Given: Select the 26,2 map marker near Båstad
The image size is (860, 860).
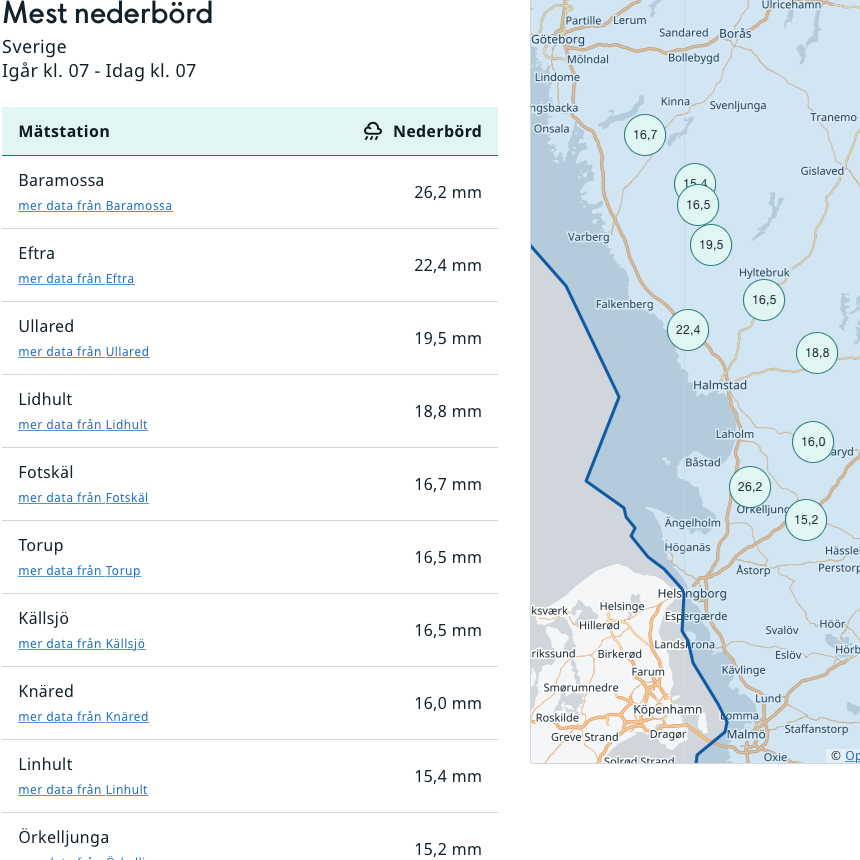Looking at the screenshot, I should click(750, 487).
